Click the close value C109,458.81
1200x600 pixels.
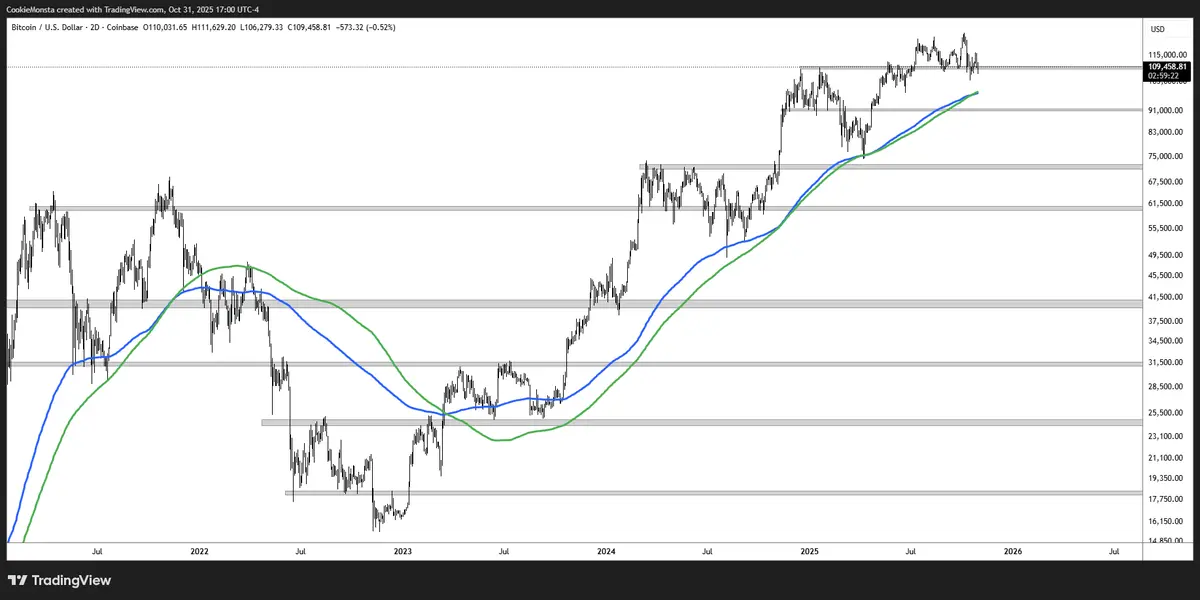point(308,27)
